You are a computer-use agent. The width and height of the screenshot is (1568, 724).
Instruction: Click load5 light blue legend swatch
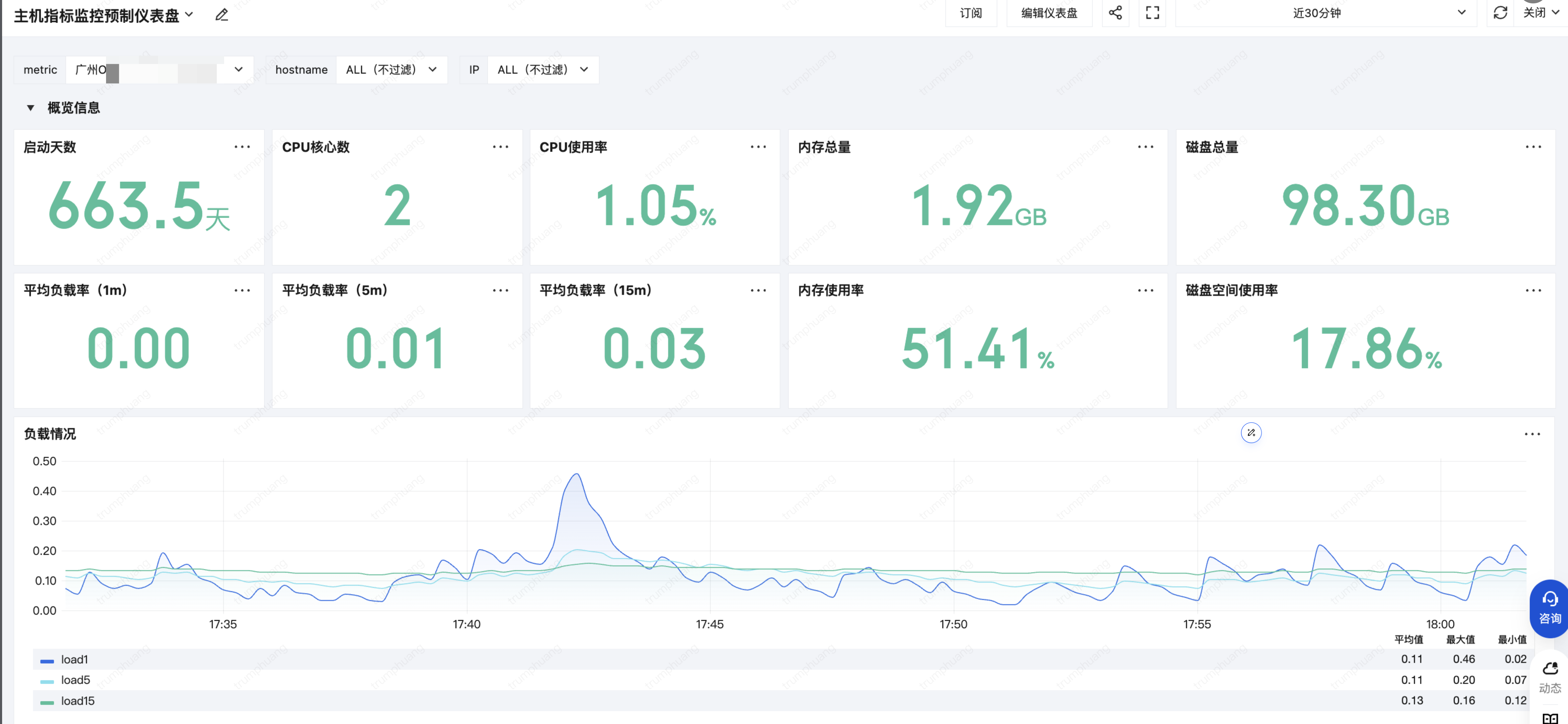pos(47,681)
